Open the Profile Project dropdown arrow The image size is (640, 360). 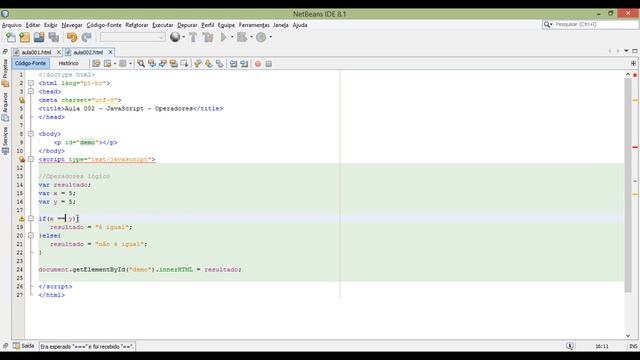point(271,37)
